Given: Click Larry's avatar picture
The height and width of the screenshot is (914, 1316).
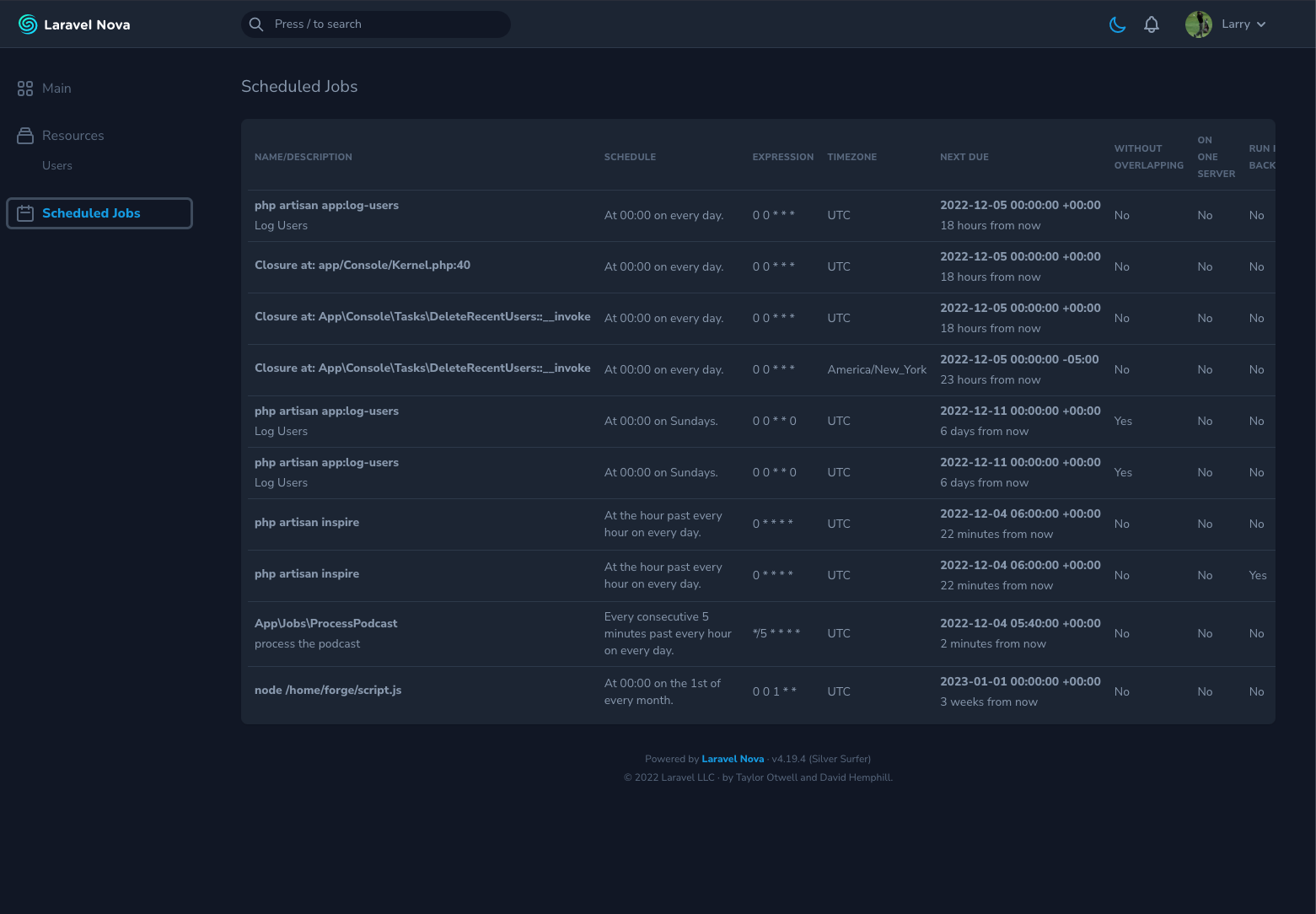Looking at the screenshot, I should (1199, 24).
